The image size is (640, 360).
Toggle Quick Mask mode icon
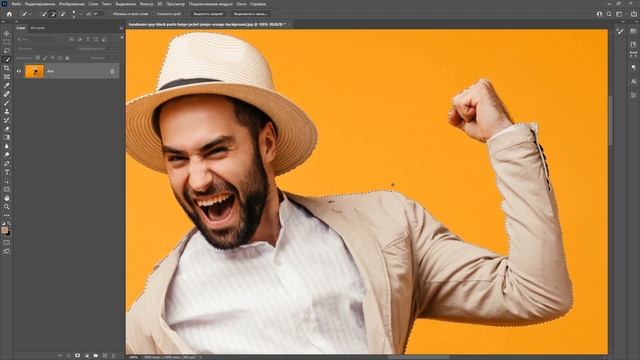(7, 242)
